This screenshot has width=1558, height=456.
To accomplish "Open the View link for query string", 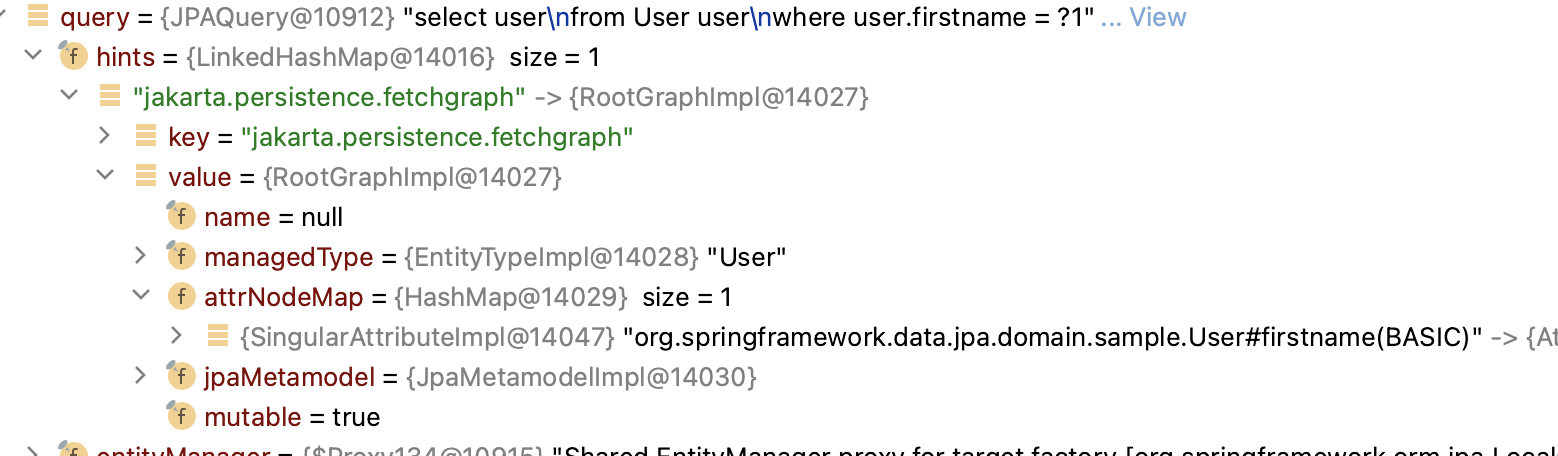I will click(x=1157, y=17).
